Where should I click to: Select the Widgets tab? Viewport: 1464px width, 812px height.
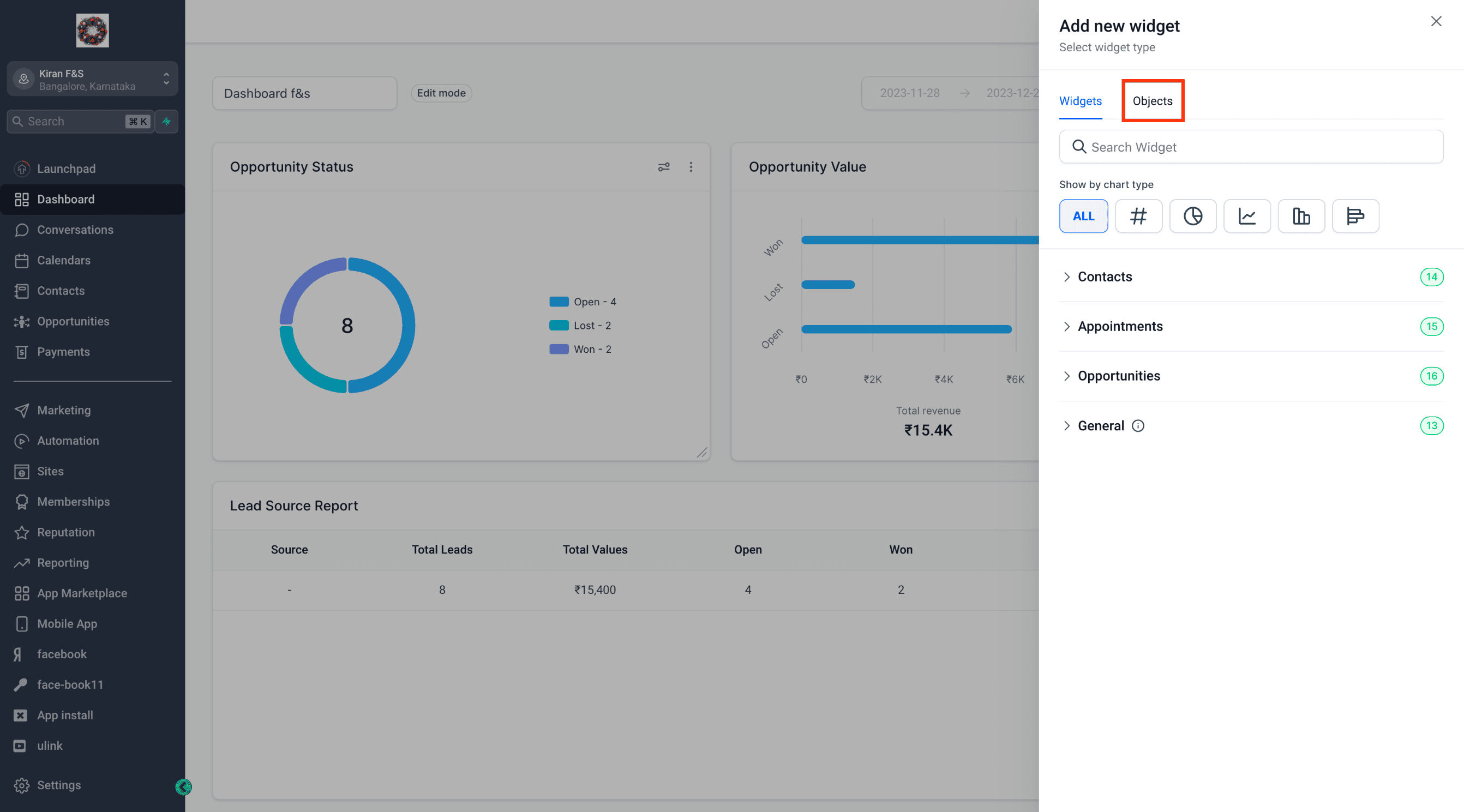1081,100
